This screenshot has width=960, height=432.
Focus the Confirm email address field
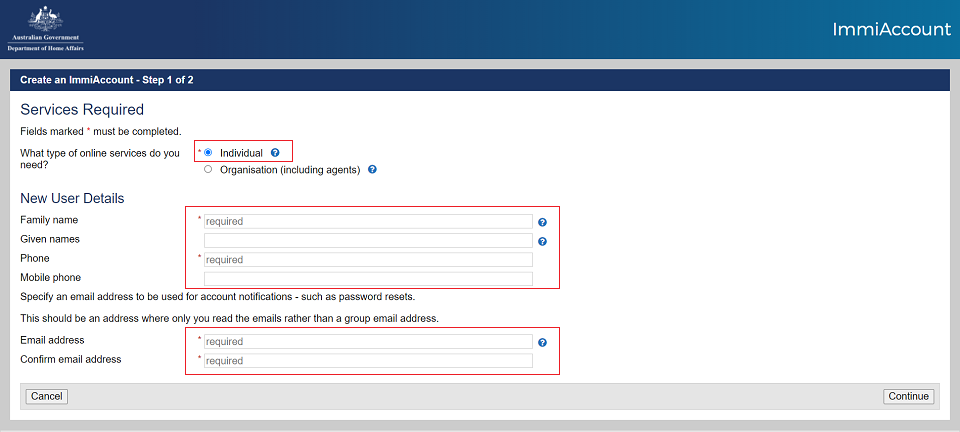click(x=368, y=360)
